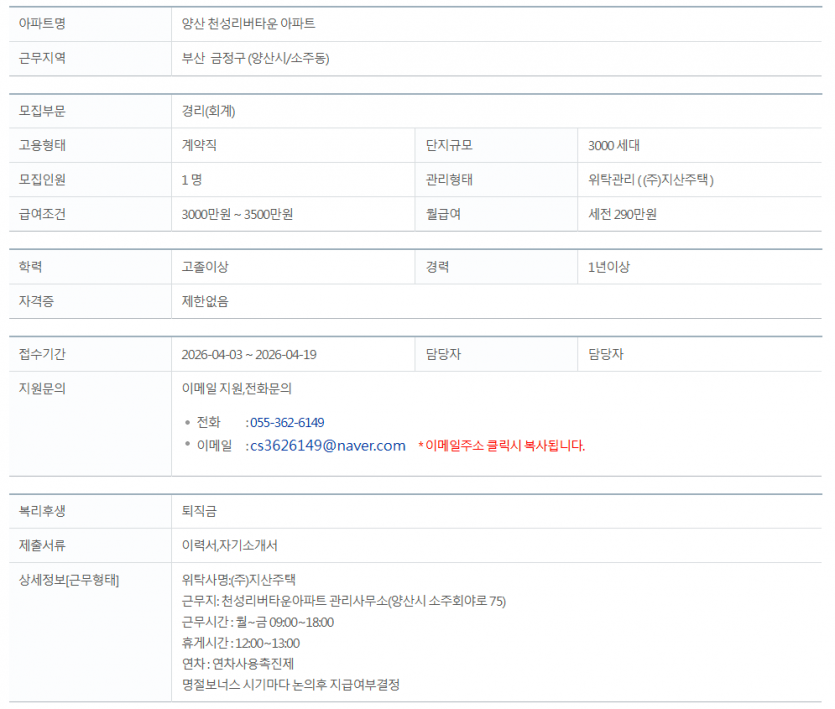This screenshot has width=835, height=709.
Task: Click the 계약직 employment type value
Action: point(199,145)
